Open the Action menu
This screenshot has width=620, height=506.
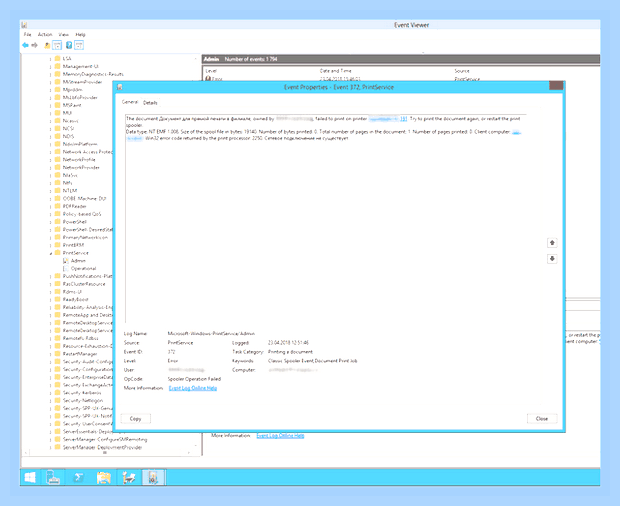point(45,34)
